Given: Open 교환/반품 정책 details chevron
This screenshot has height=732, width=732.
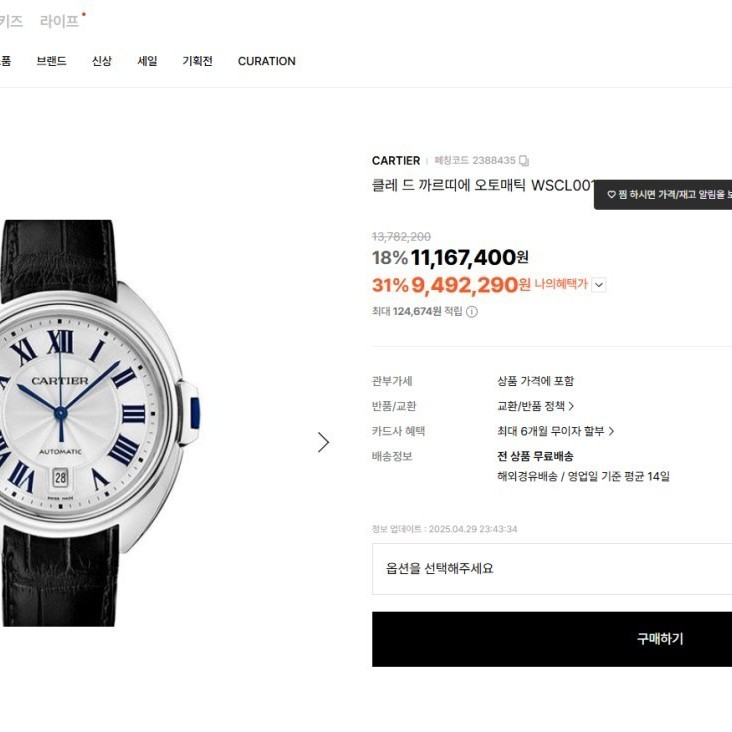Looking at the screenshot, I should coord(571,406).
